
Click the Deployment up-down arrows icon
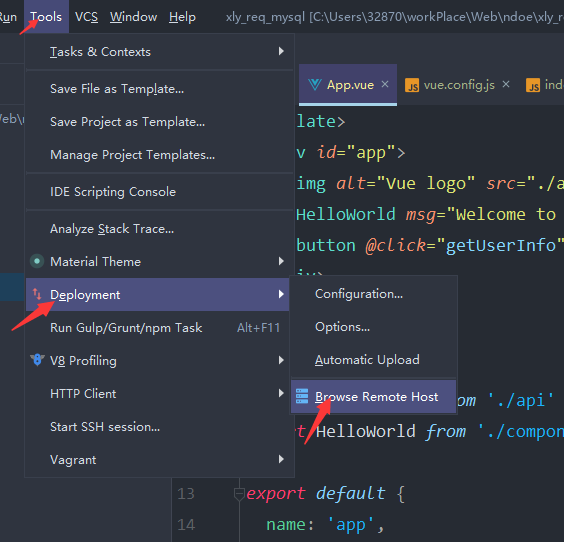pyautogui.click(x=37, y=294)
